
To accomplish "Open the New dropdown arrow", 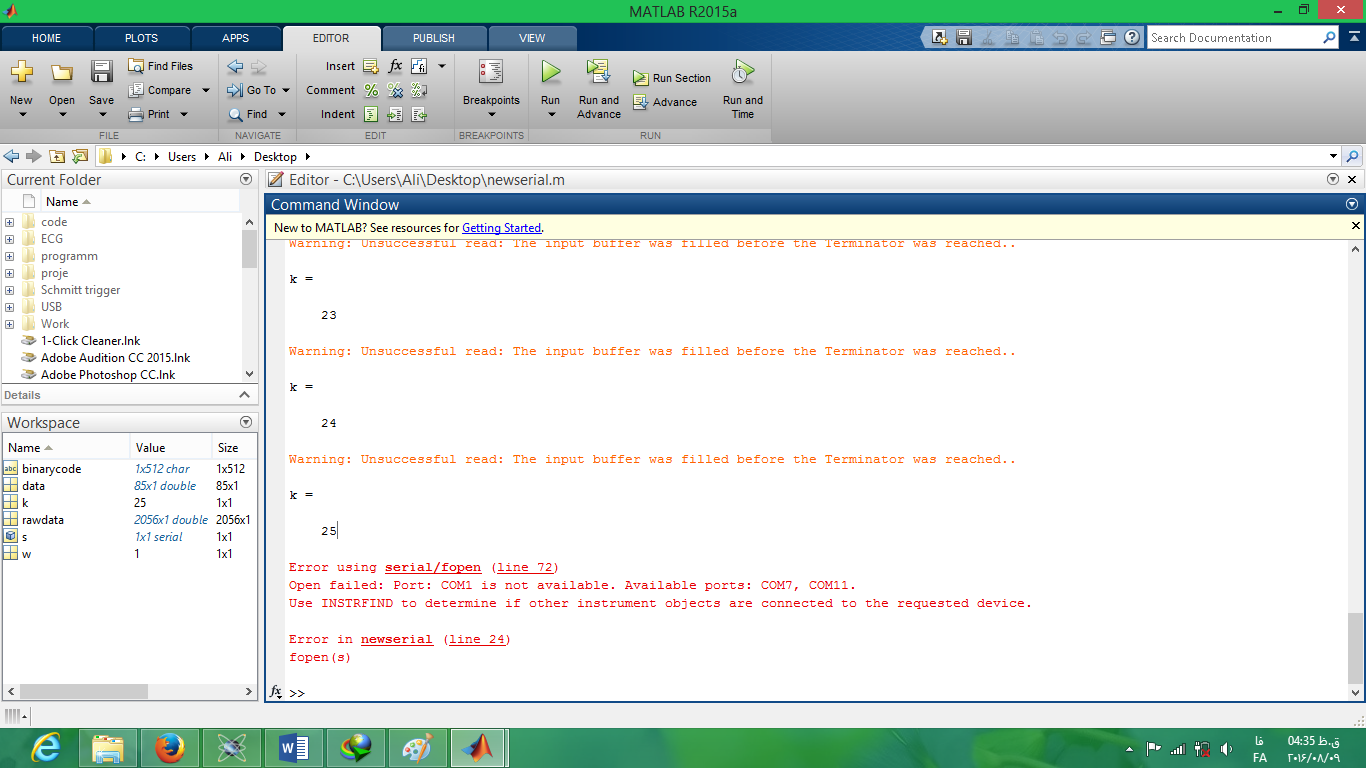I will pyautogui.click(x=21, y=114).
